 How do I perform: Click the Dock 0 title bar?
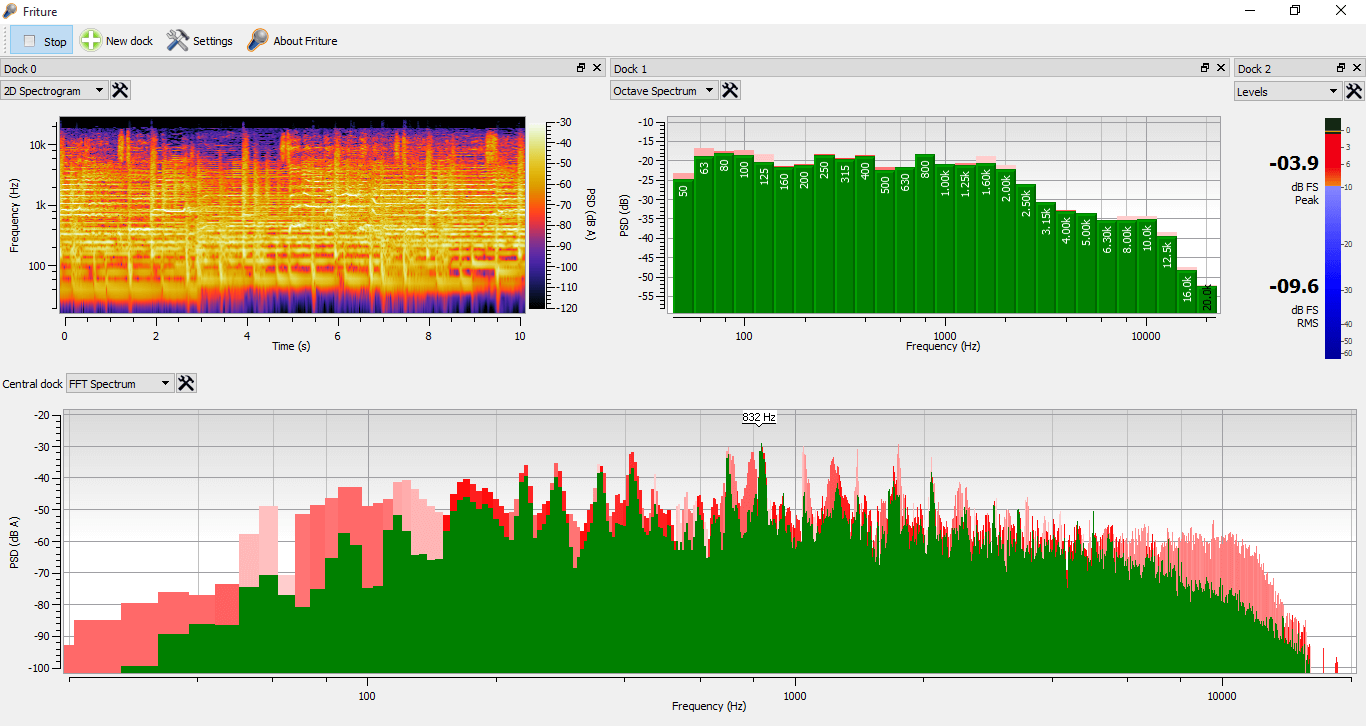point(286,68)
